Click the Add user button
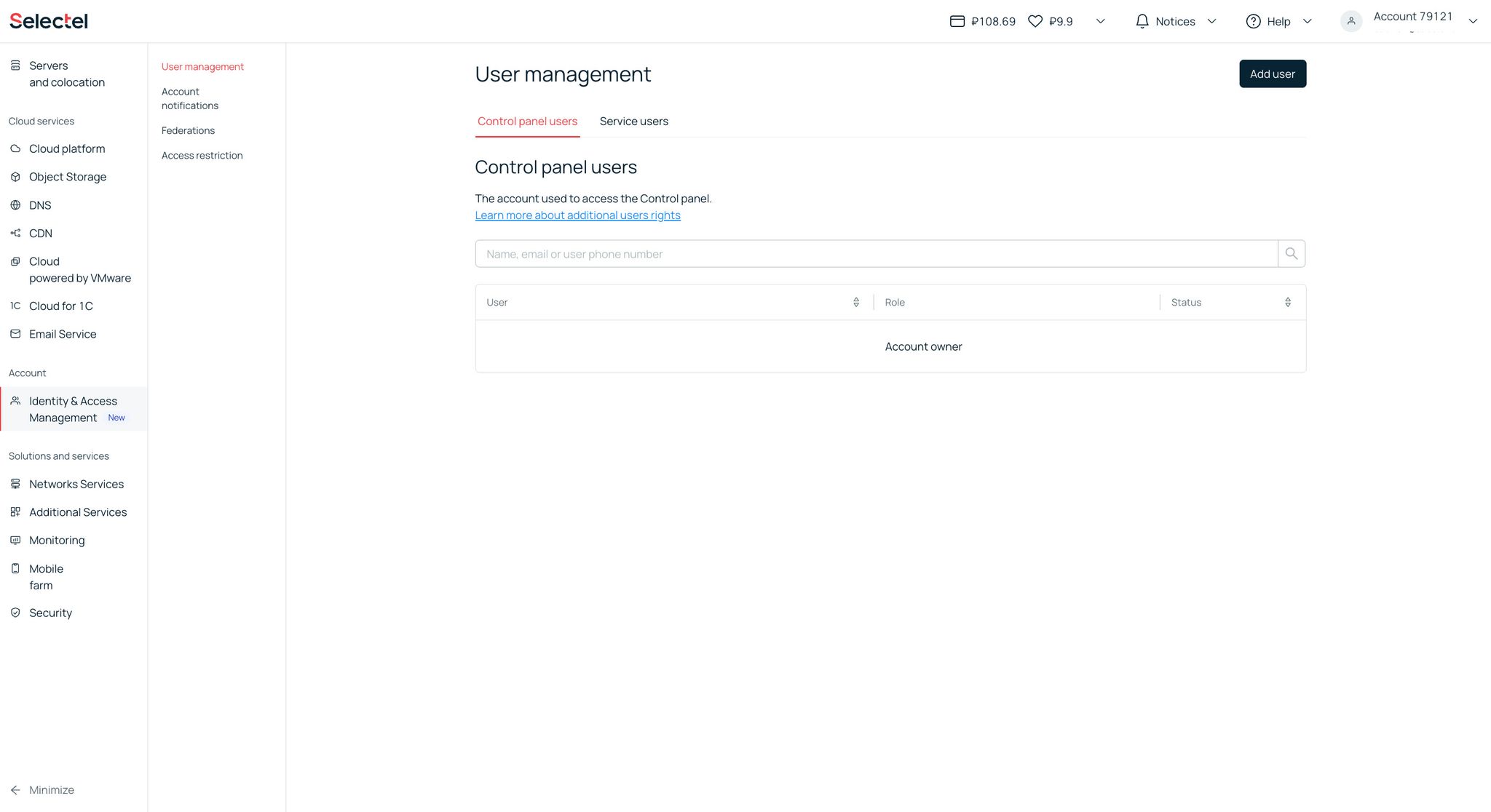 click(1272, 74)
